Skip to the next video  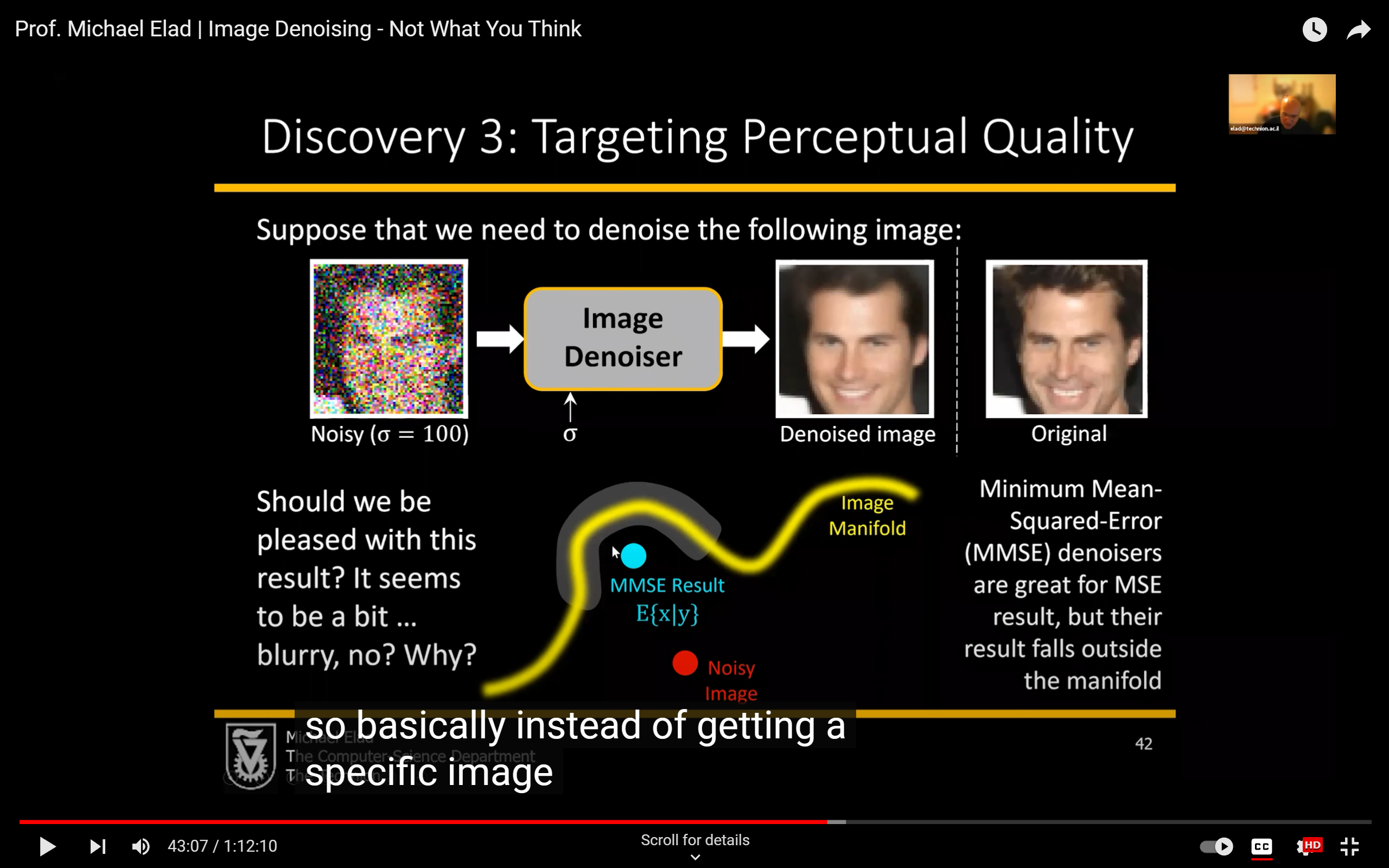point(98,846)
